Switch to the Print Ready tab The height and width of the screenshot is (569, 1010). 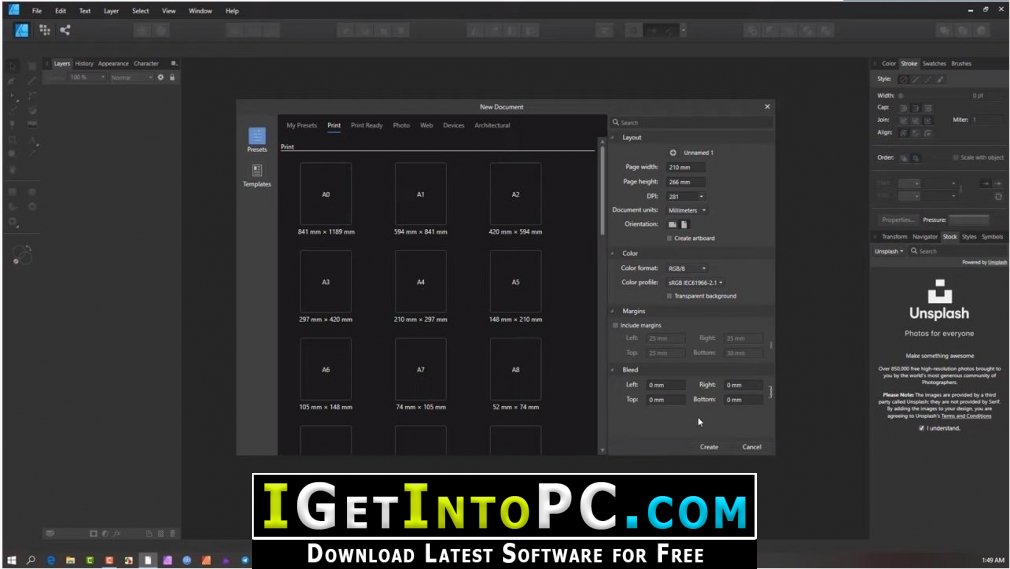tap(367, 126)
